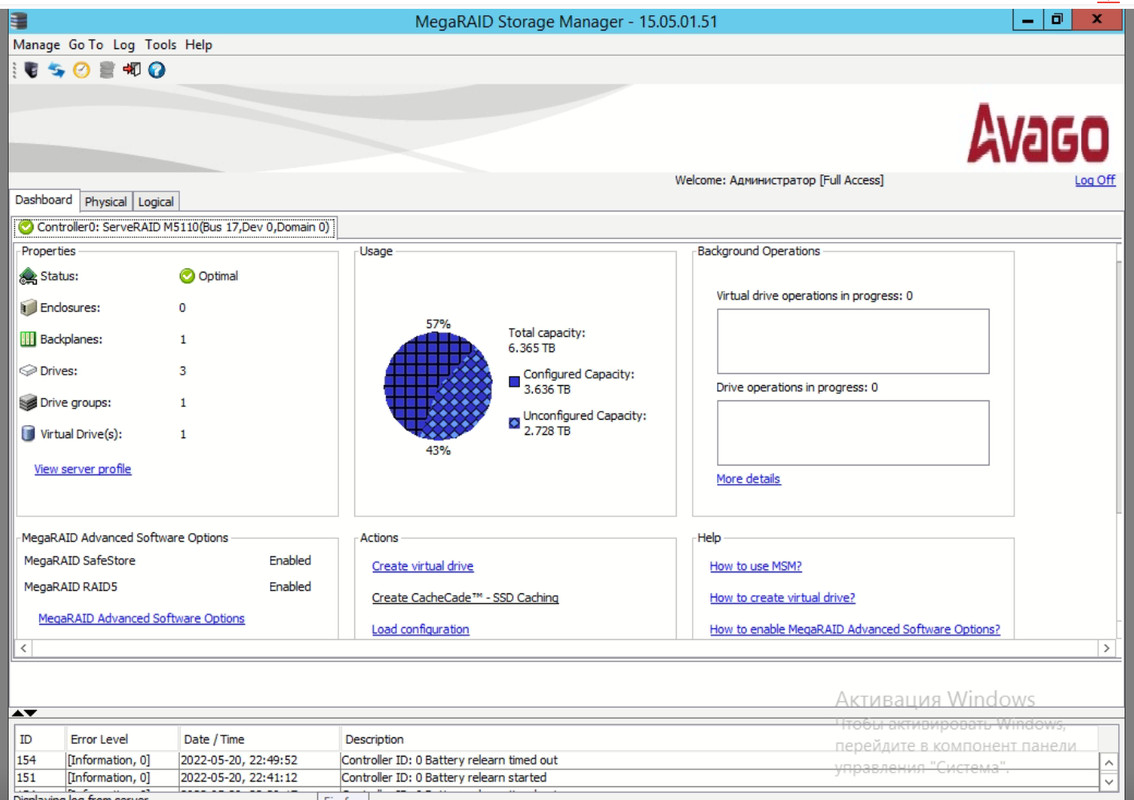Screen dimensions: 1134x800
Task: Select log row 151 Battery relearn started
Action: point(556,778)
